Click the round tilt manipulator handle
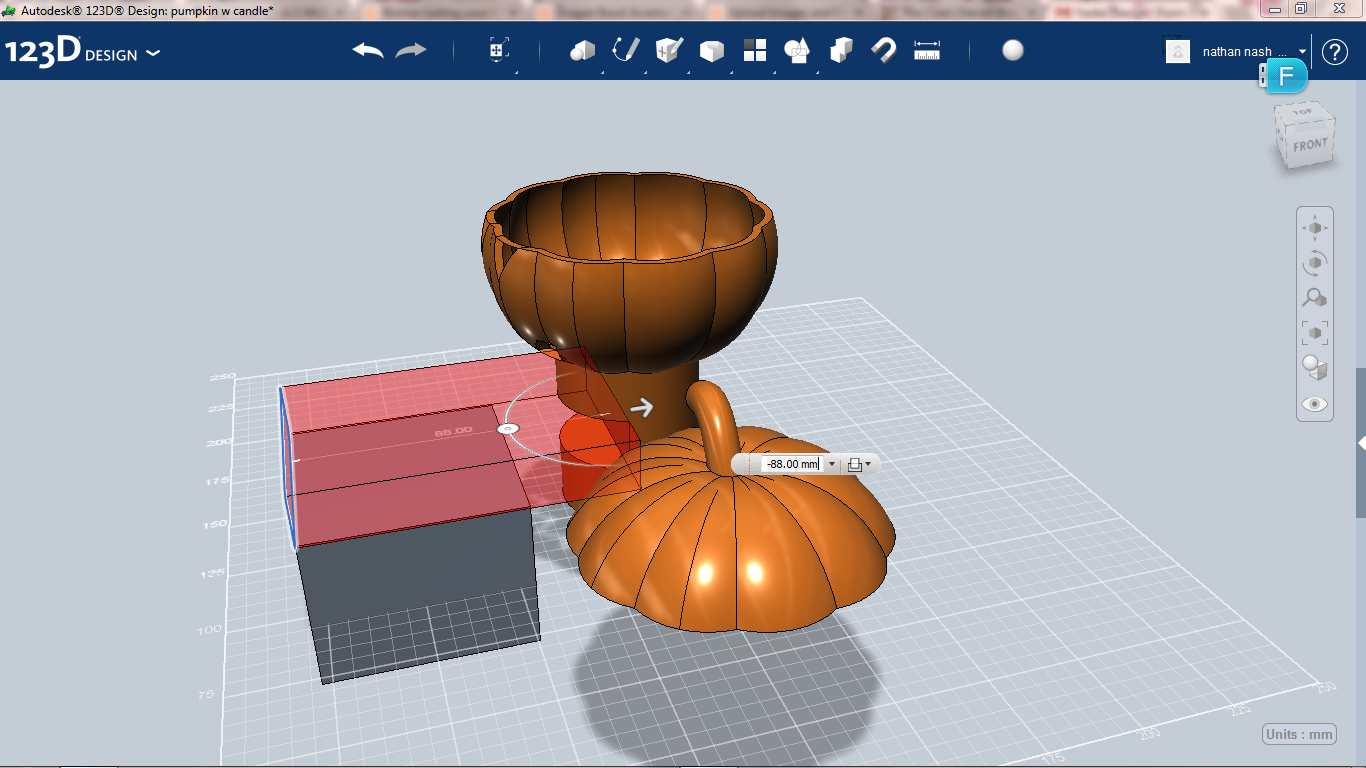The width and height of the screenshot is (1366, 768). click(508, 428)
